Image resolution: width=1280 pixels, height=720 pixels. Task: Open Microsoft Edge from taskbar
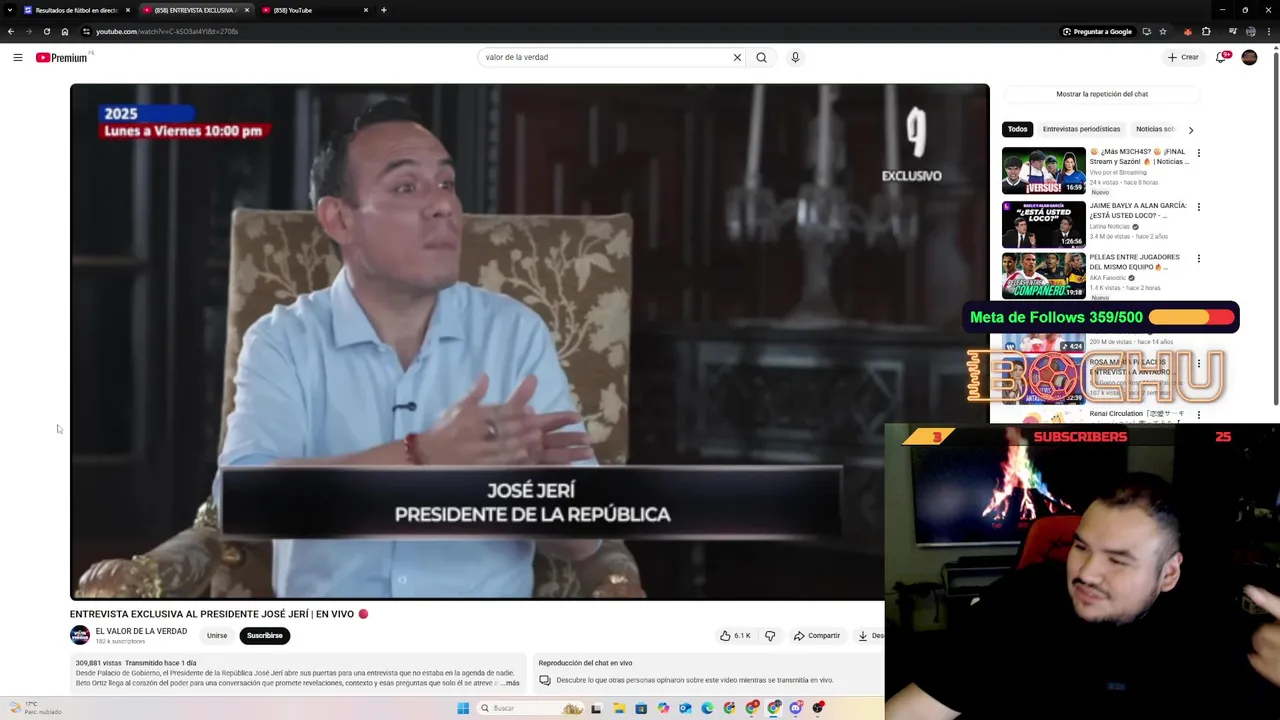(x=707, y=708)
